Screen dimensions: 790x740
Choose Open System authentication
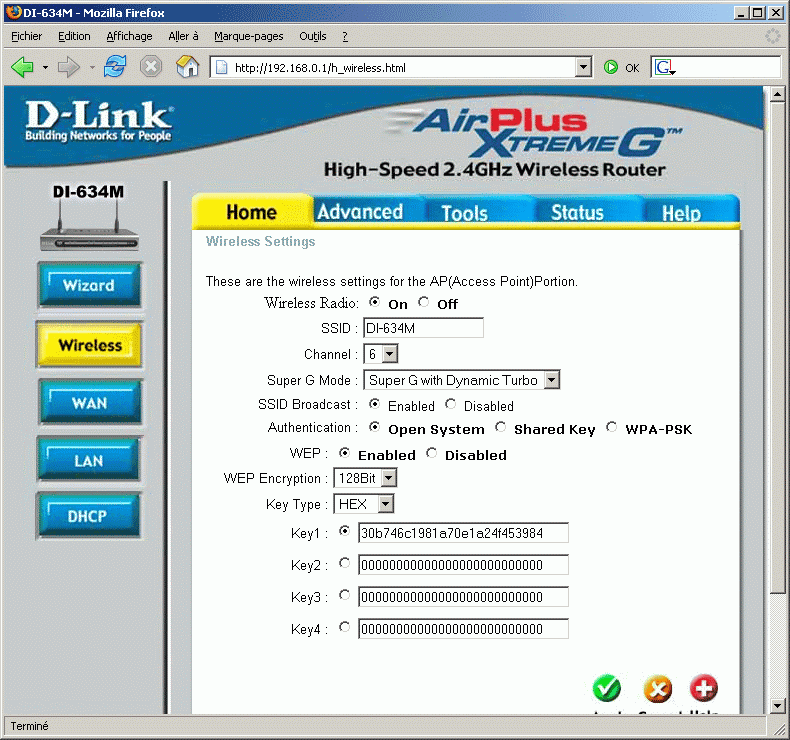tap(374, 427)
